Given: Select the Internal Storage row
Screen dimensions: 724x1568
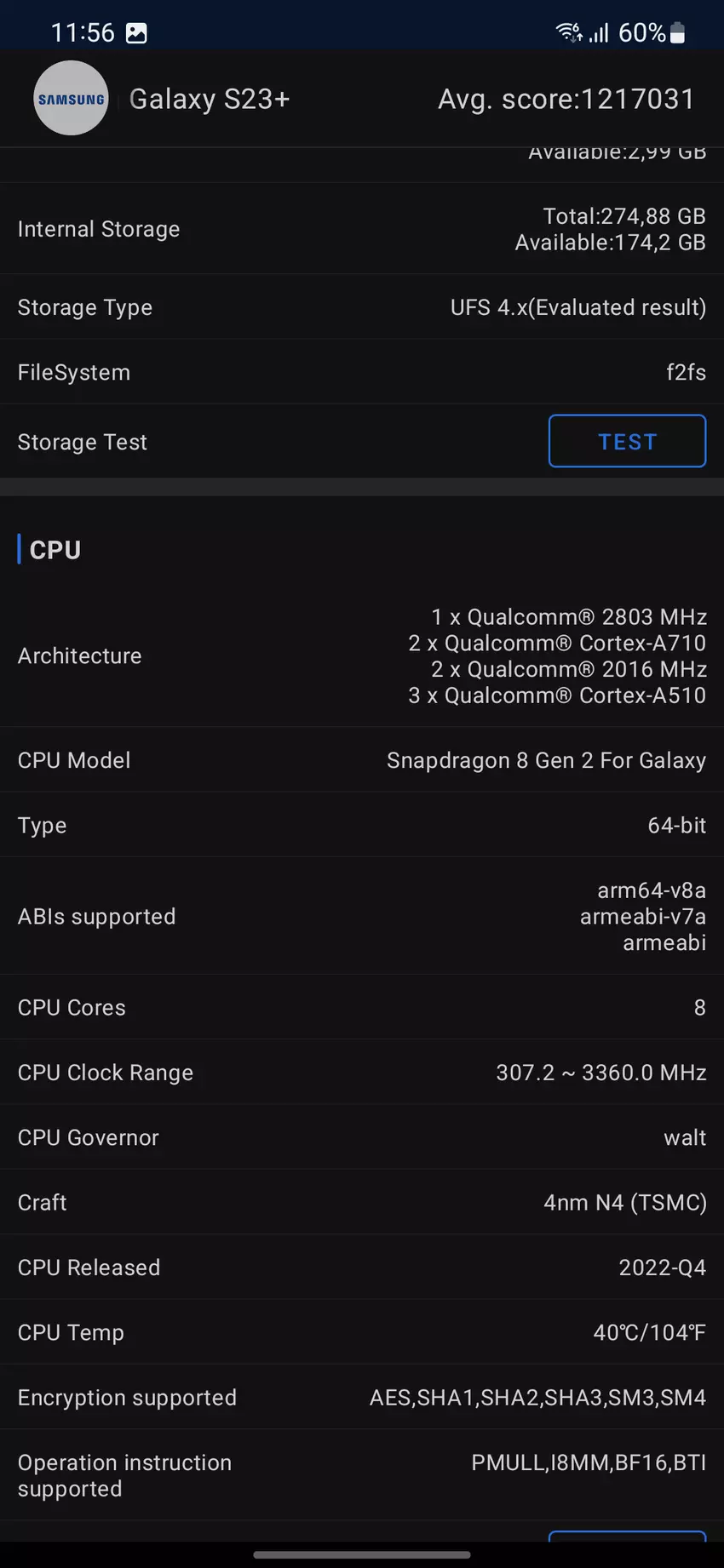Looking at the screenshot, I should click(x=361, y=229).
